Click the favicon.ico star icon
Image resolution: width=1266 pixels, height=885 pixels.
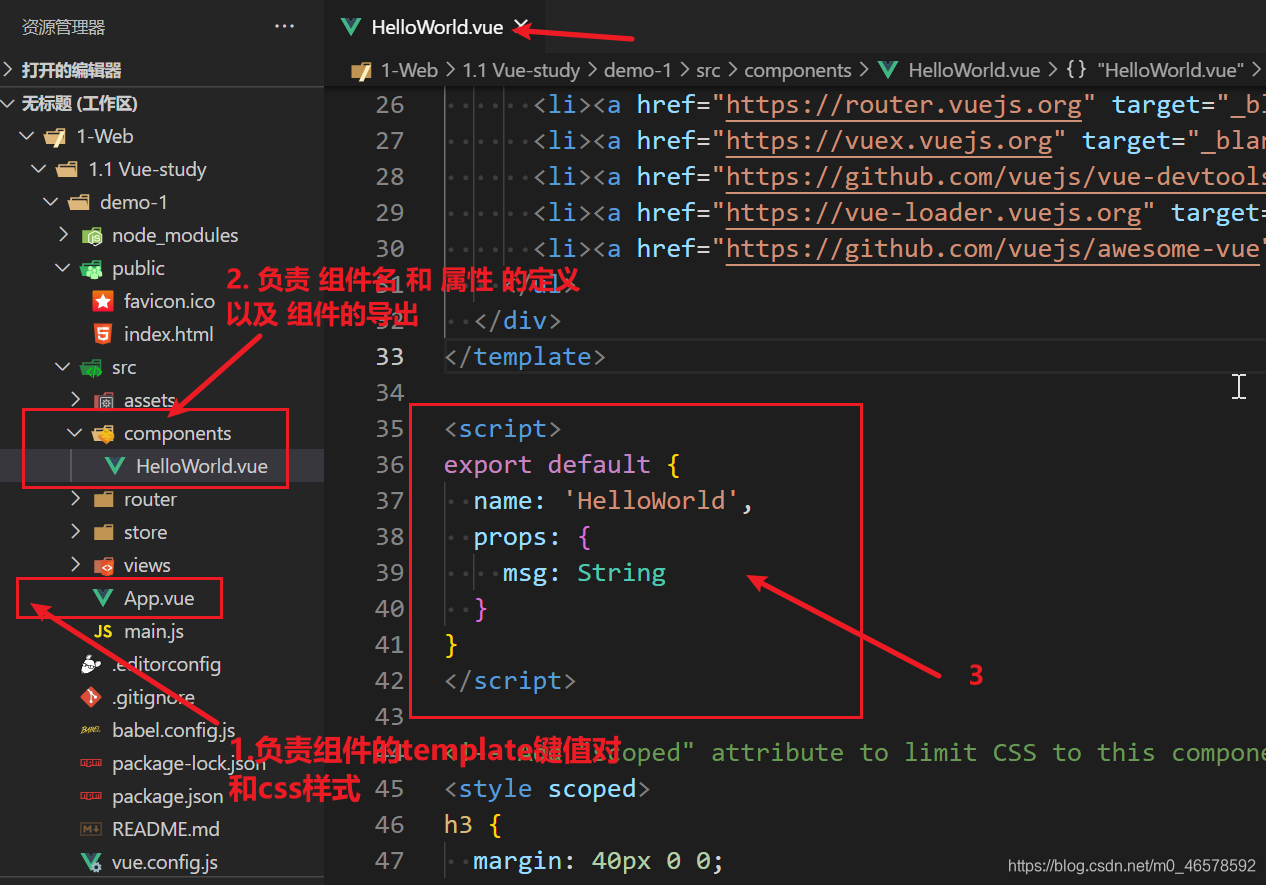(x=103, y=301)
